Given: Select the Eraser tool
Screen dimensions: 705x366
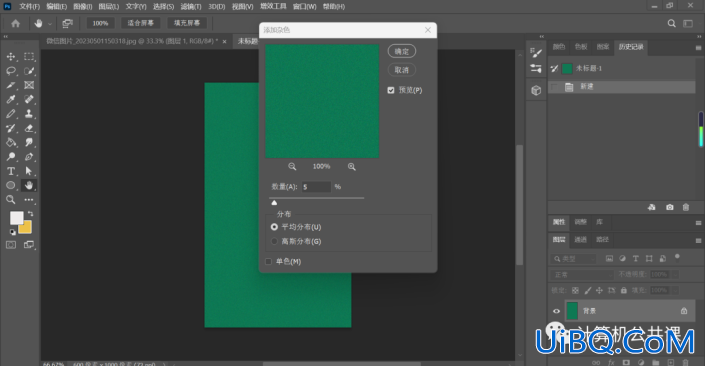Looking at the screenshot, I should (29, 128).
